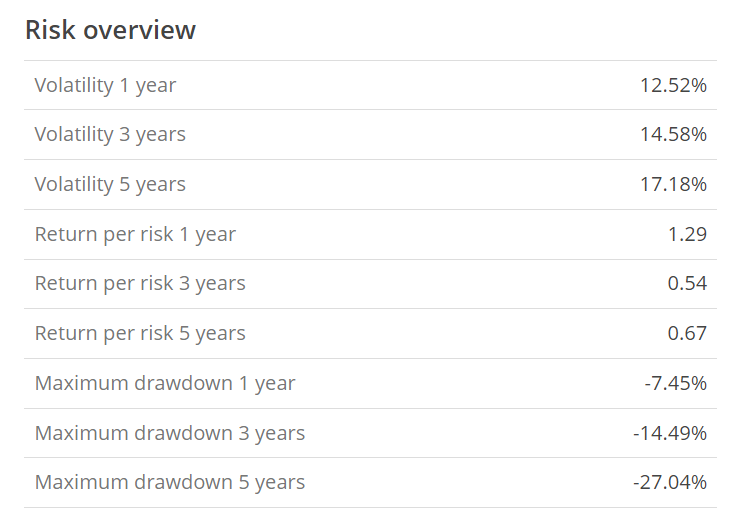The width and height of the screenshot is (731, 508).
Task: Click the -7.45% drawdown value
Action: [675, 383]
